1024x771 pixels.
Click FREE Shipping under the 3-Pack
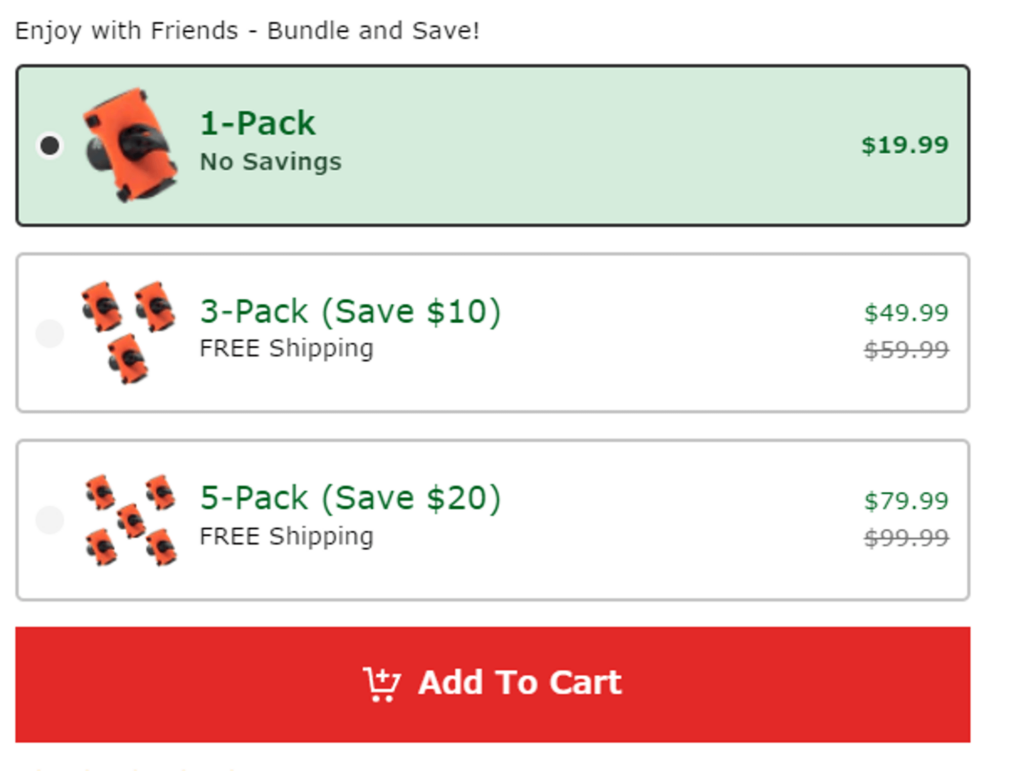[x=286, y=349]
